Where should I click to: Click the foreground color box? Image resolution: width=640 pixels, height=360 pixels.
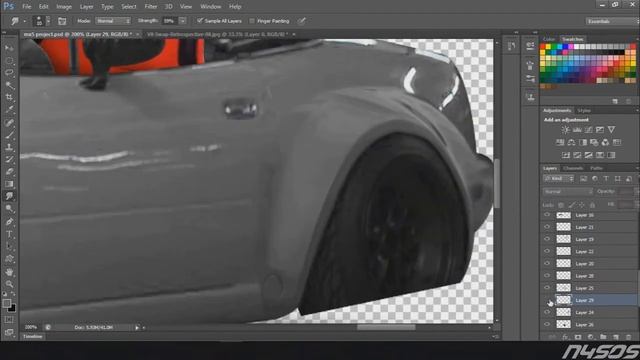(7, 303)
